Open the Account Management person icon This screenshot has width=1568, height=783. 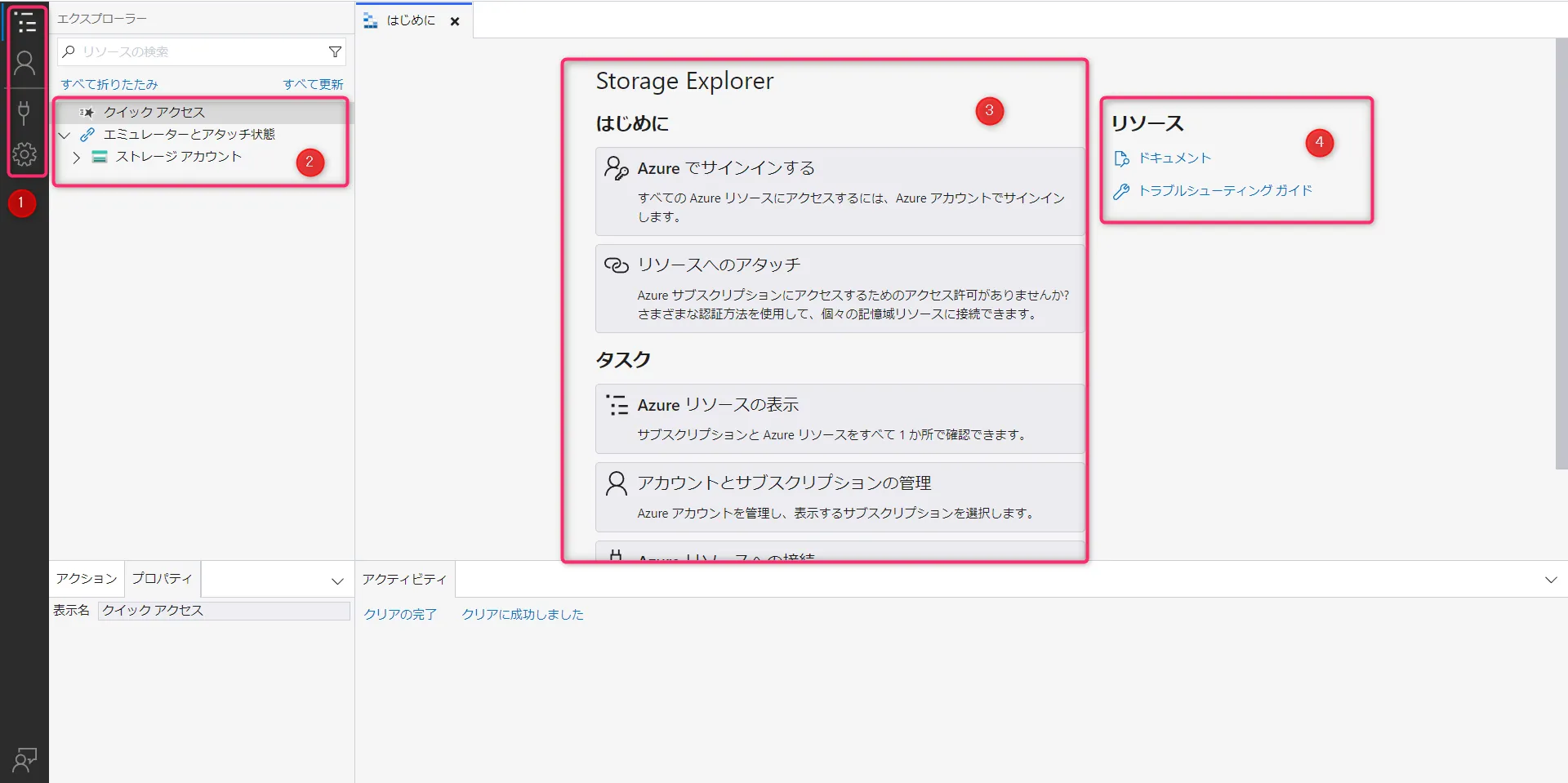point(24,64)
